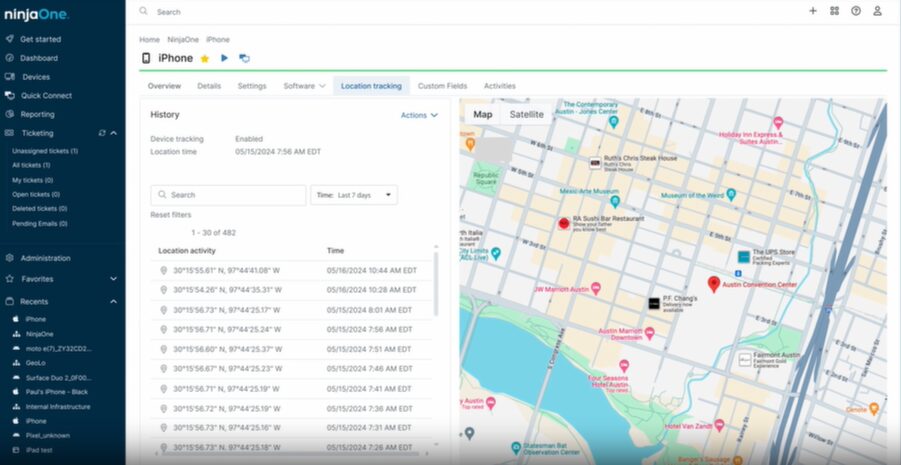The height and width of the screenshot is (465, 901).
Task: Go to Home breadcrumb
Action: [149, 40]
